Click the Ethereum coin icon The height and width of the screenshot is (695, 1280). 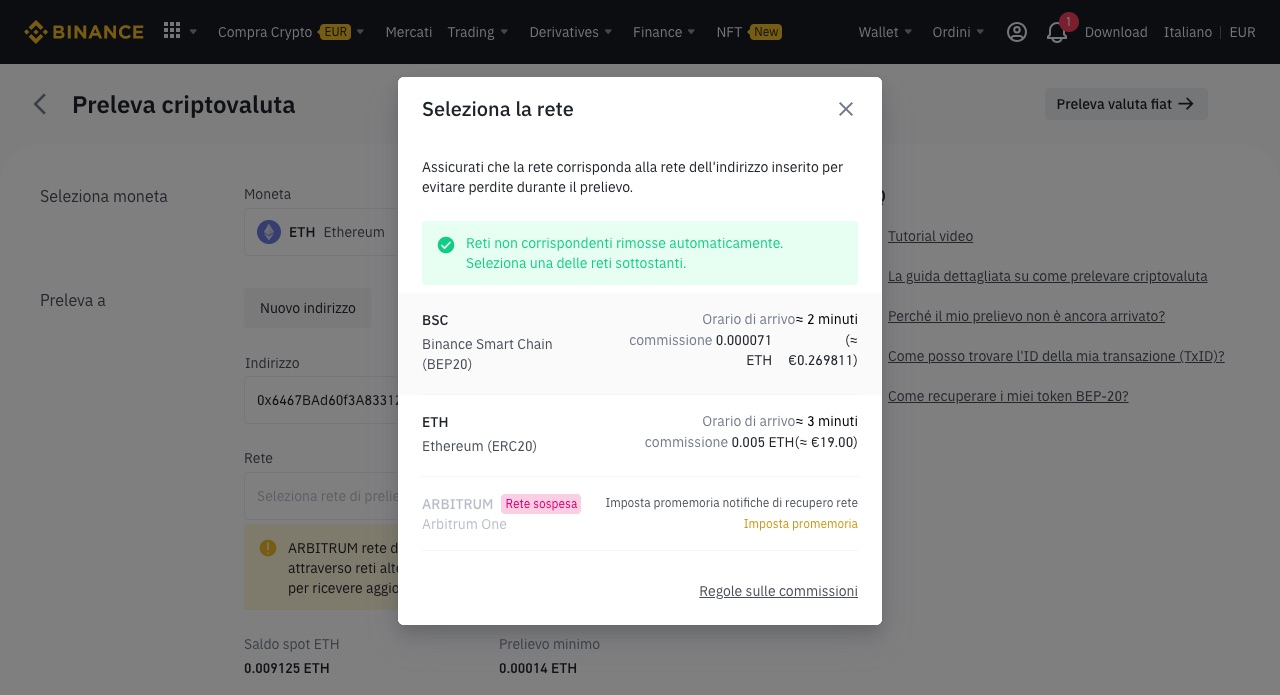coord(269,232)
